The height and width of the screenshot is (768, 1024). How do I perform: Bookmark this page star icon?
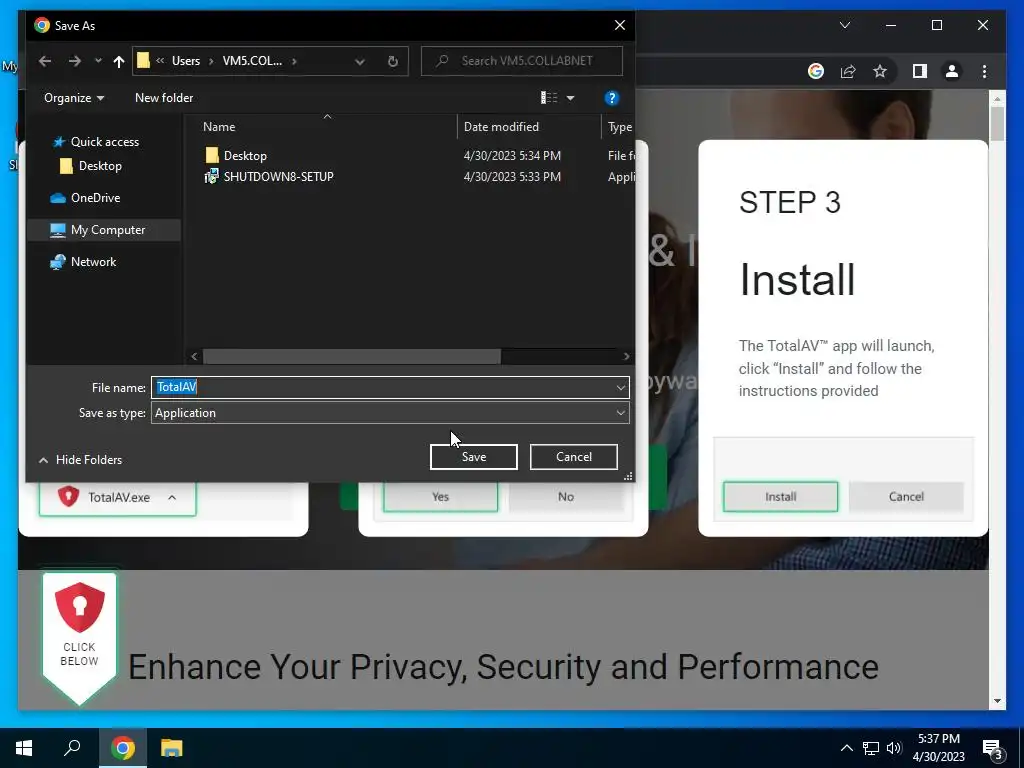(880, 71)
